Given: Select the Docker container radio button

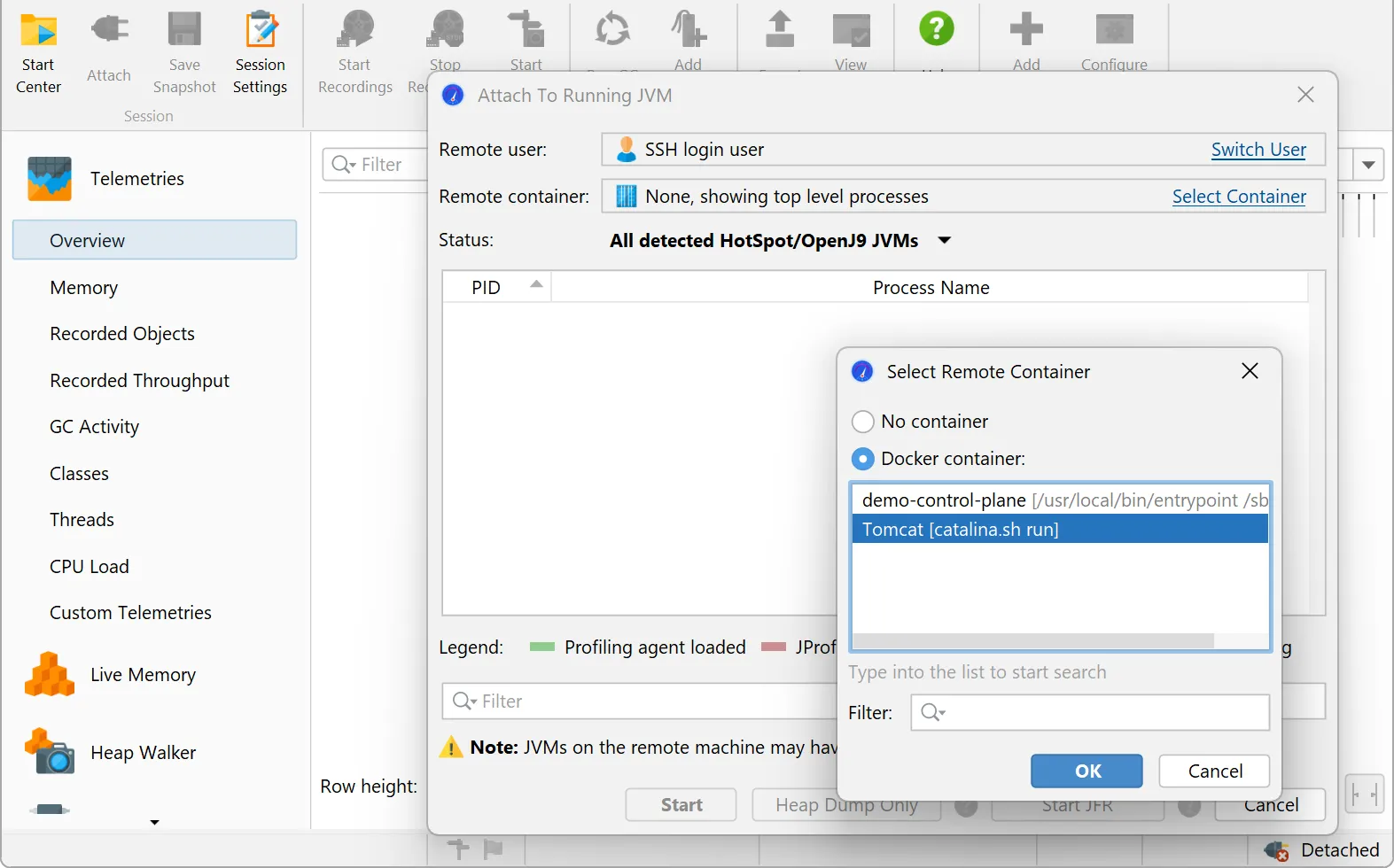Looking at the screenshot, I should (x=862, y=459).
